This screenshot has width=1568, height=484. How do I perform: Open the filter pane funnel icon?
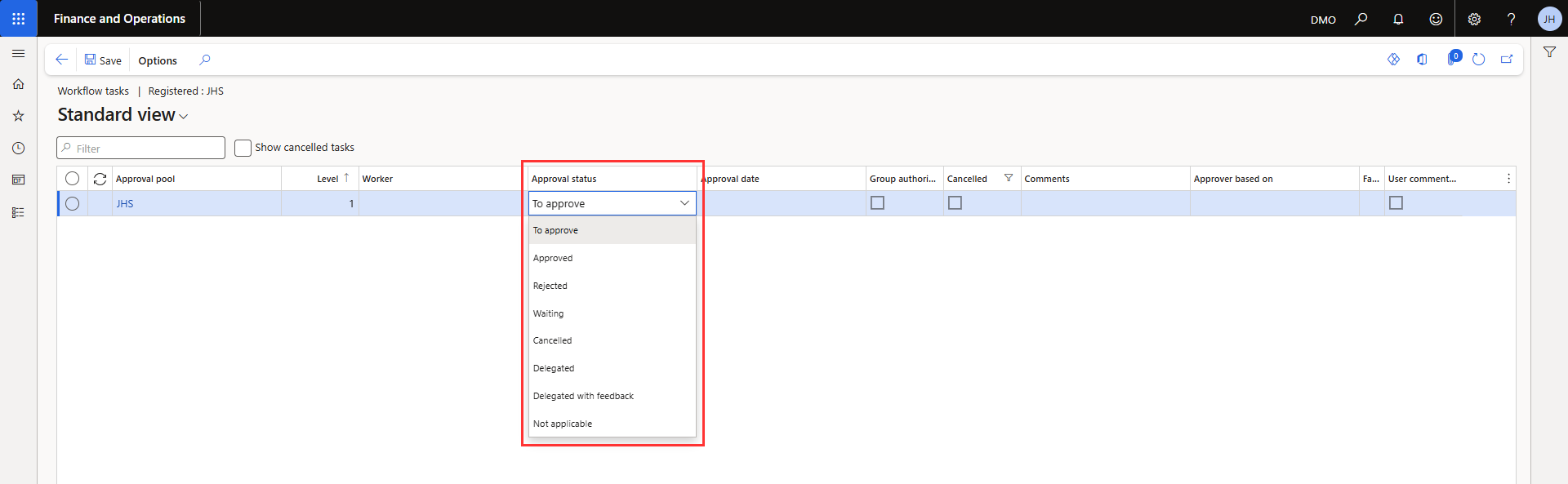[1549, 52]
